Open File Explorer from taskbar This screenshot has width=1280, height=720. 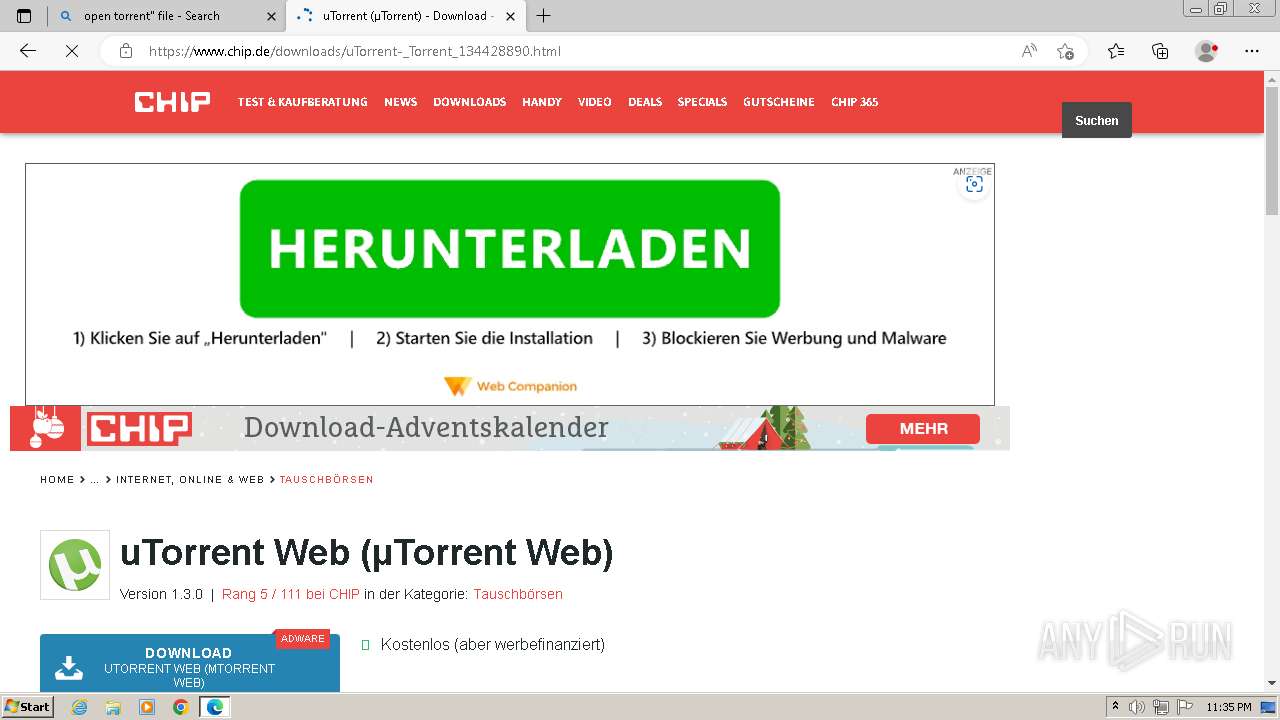[113, 707]
